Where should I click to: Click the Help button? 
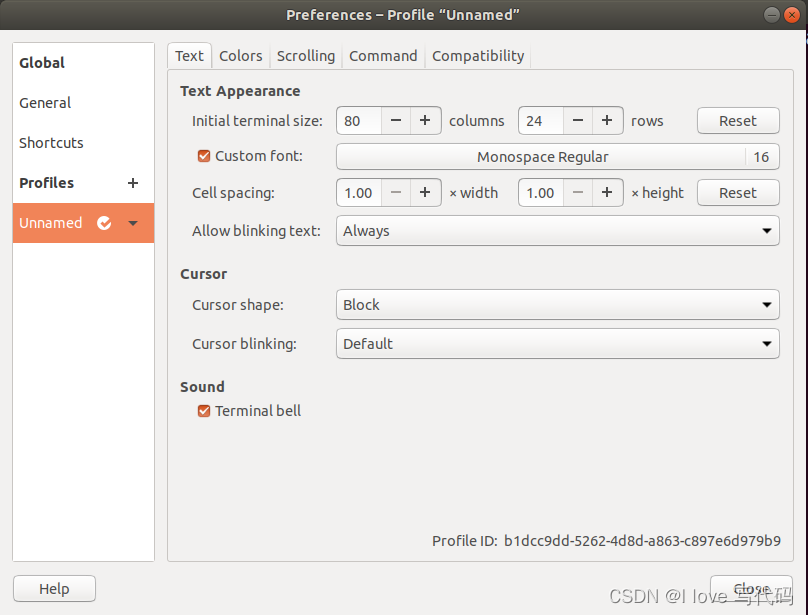(x=55, y=589)
